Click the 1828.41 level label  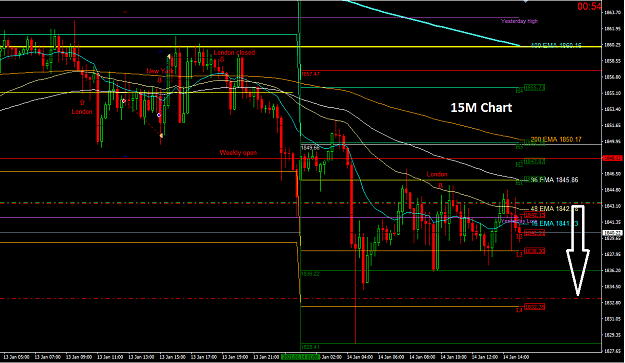[310, 347]
